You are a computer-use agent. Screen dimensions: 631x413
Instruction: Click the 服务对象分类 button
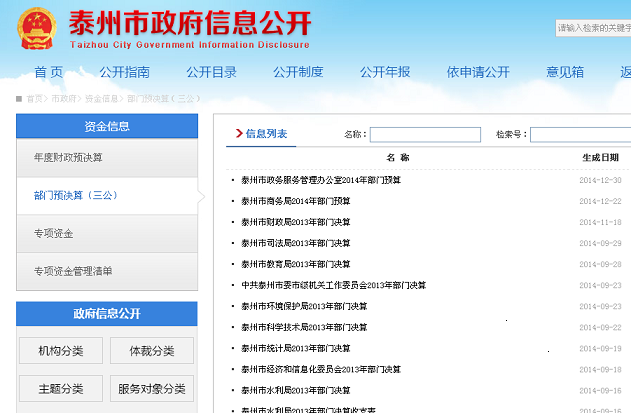pyautogui.click(x=151, y=389)
